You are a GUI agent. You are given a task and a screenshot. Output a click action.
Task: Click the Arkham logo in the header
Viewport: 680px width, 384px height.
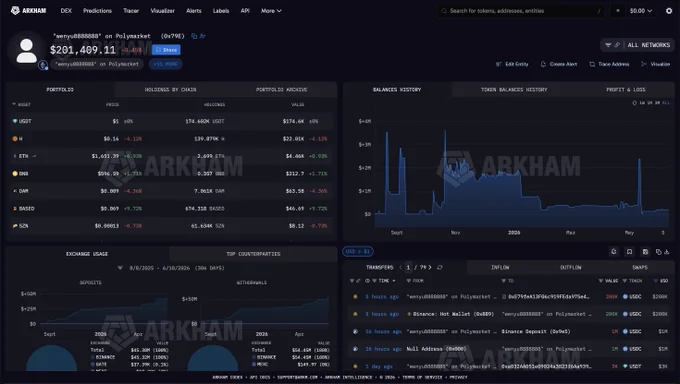coord(28,10)
